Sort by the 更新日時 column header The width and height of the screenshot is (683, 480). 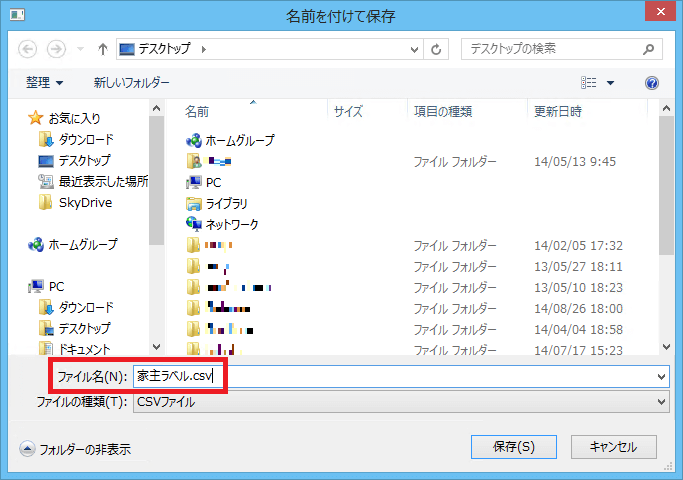tap(558, 111)
